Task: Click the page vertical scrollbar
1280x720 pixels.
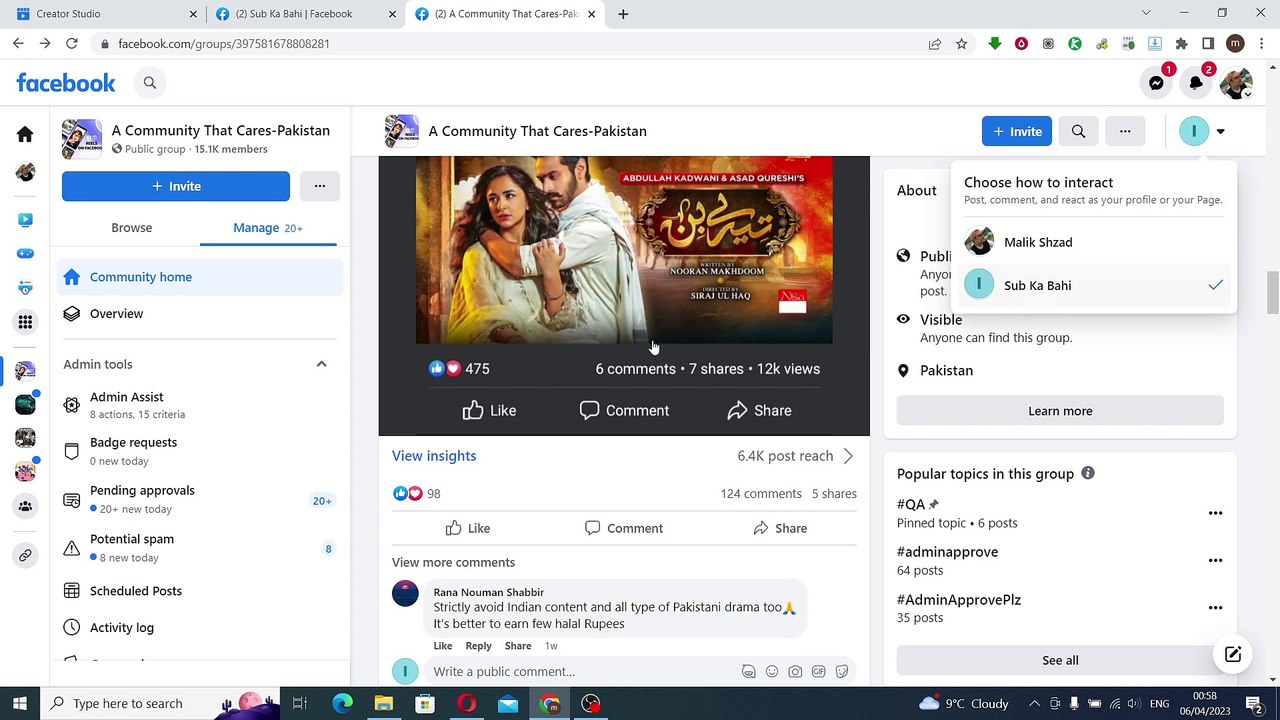Action: (1272, 292)
